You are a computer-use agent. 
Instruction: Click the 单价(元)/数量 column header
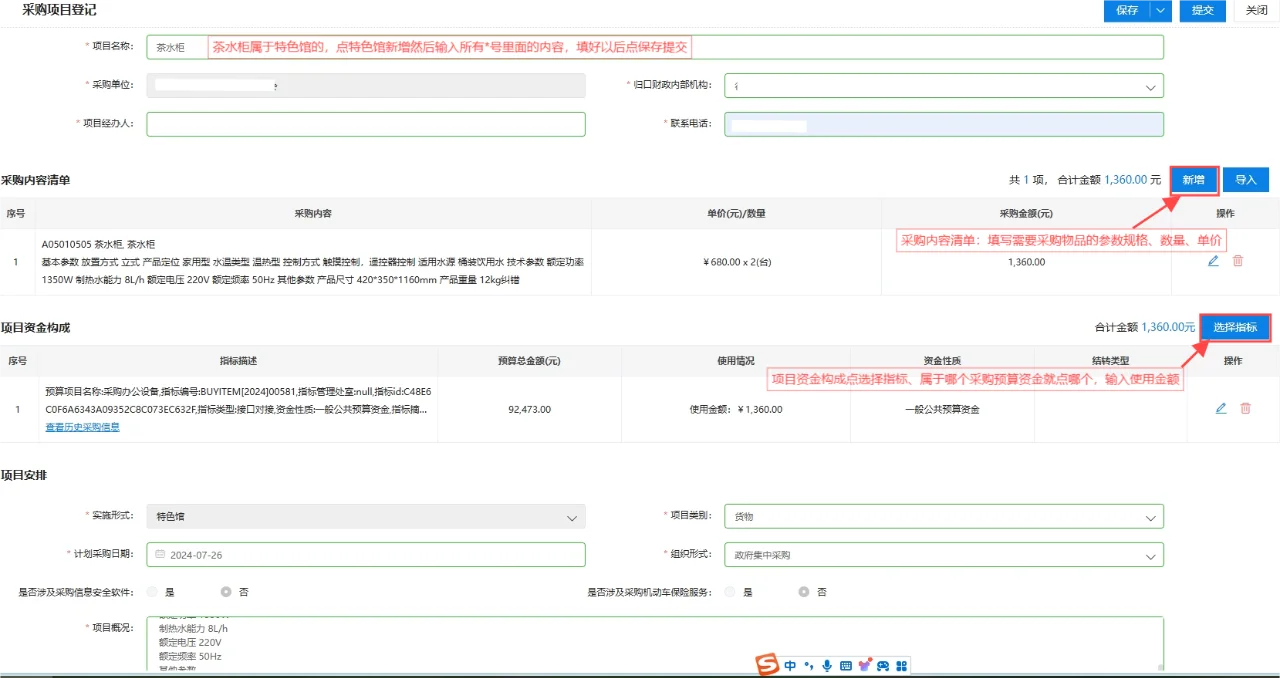[x=737, y=214]
